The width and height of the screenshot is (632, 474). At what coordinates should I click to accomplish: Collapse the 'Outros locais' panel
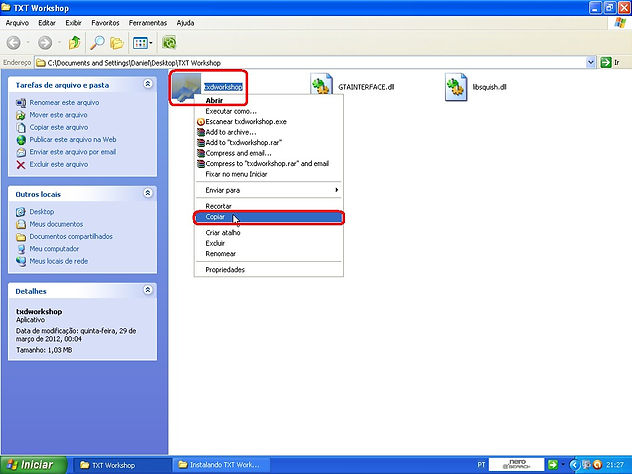(x=148, y=193)
